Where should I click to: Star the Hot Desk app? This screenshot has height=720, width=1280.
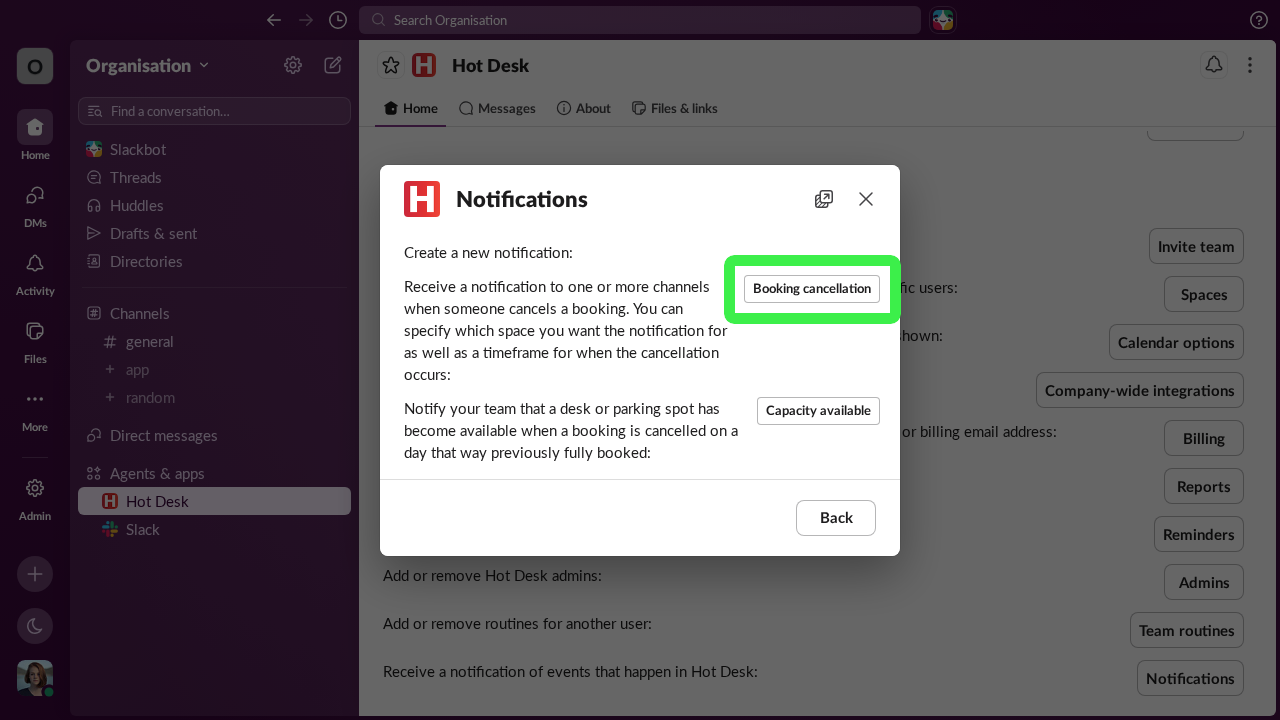[x=391, y=65]
